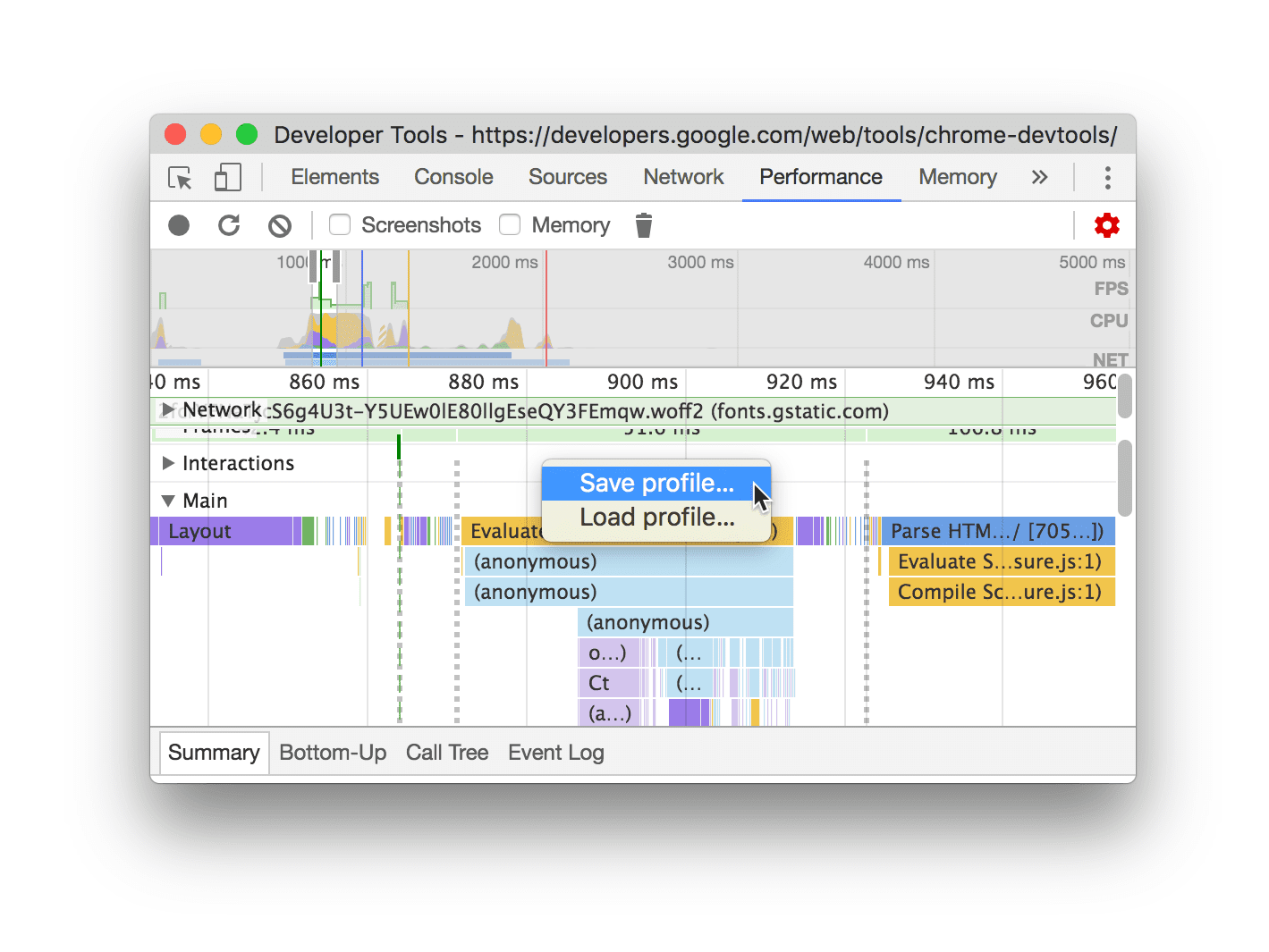Choose Load profile from the context menu
The image size is (1269, 952).
pyautogui.click(x=656, y=517)
